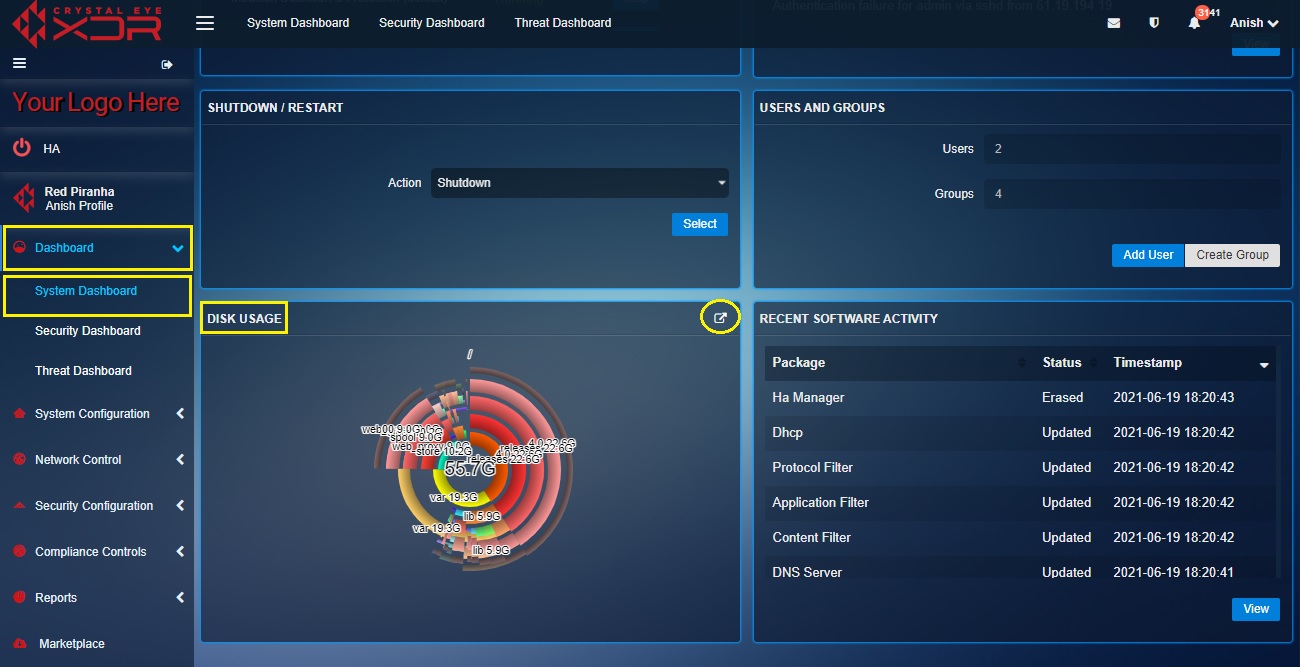Screen dimensions: 1300x667
Task: Click the shield icon in the header
Action: (1154, 23)
